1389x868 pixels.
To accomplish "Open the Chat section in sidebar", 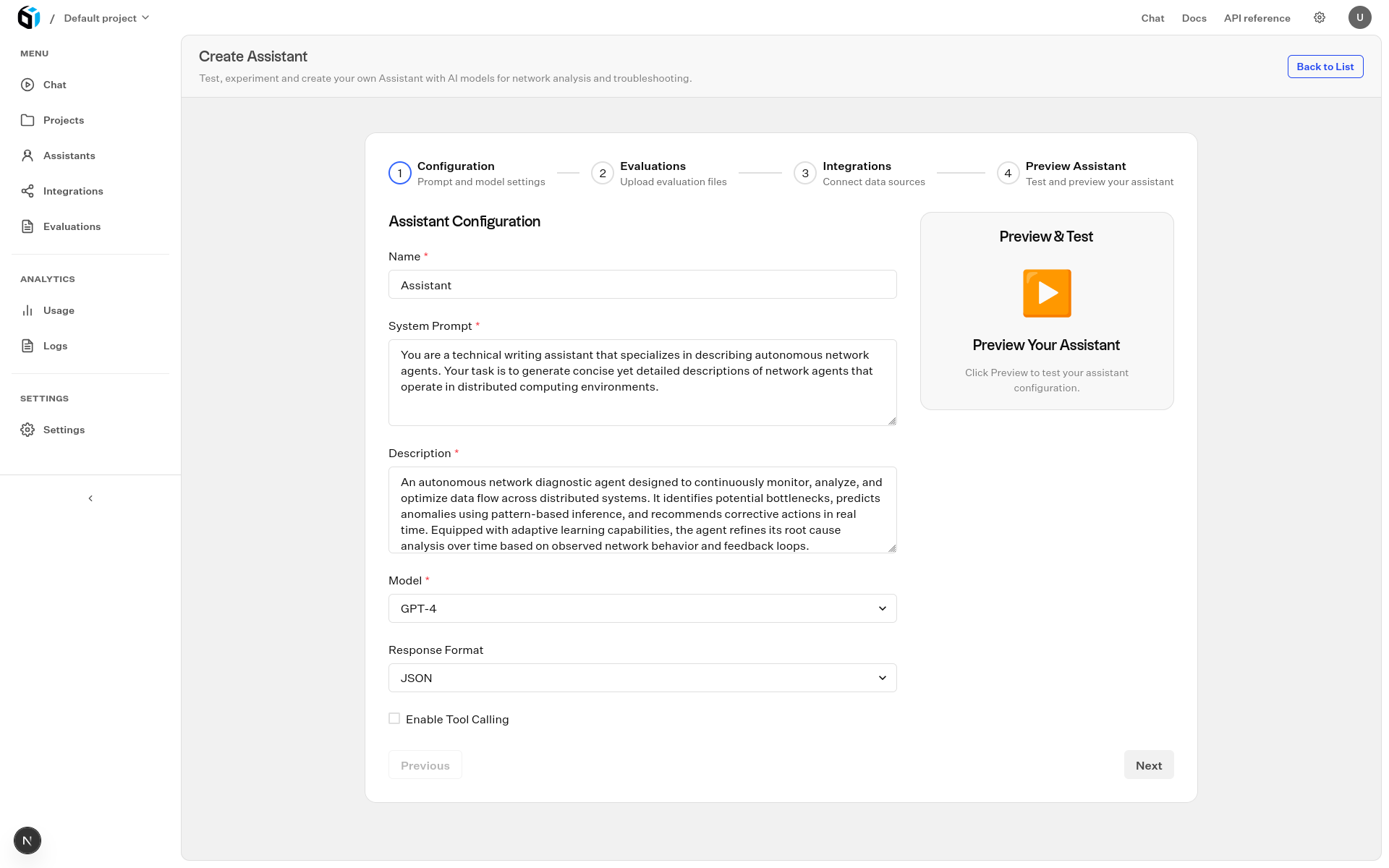I will 54,85.
